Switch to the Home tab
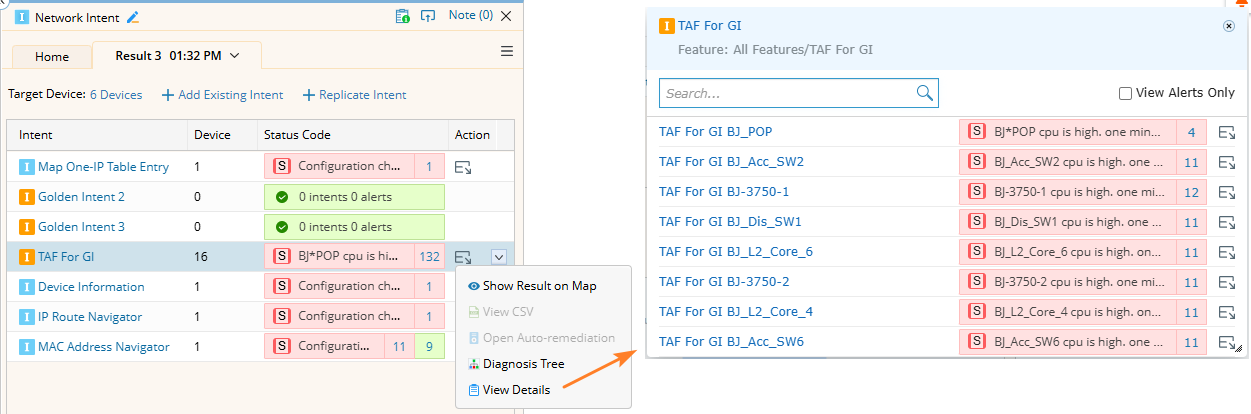The image size is (1251, 414). [52, 57]
